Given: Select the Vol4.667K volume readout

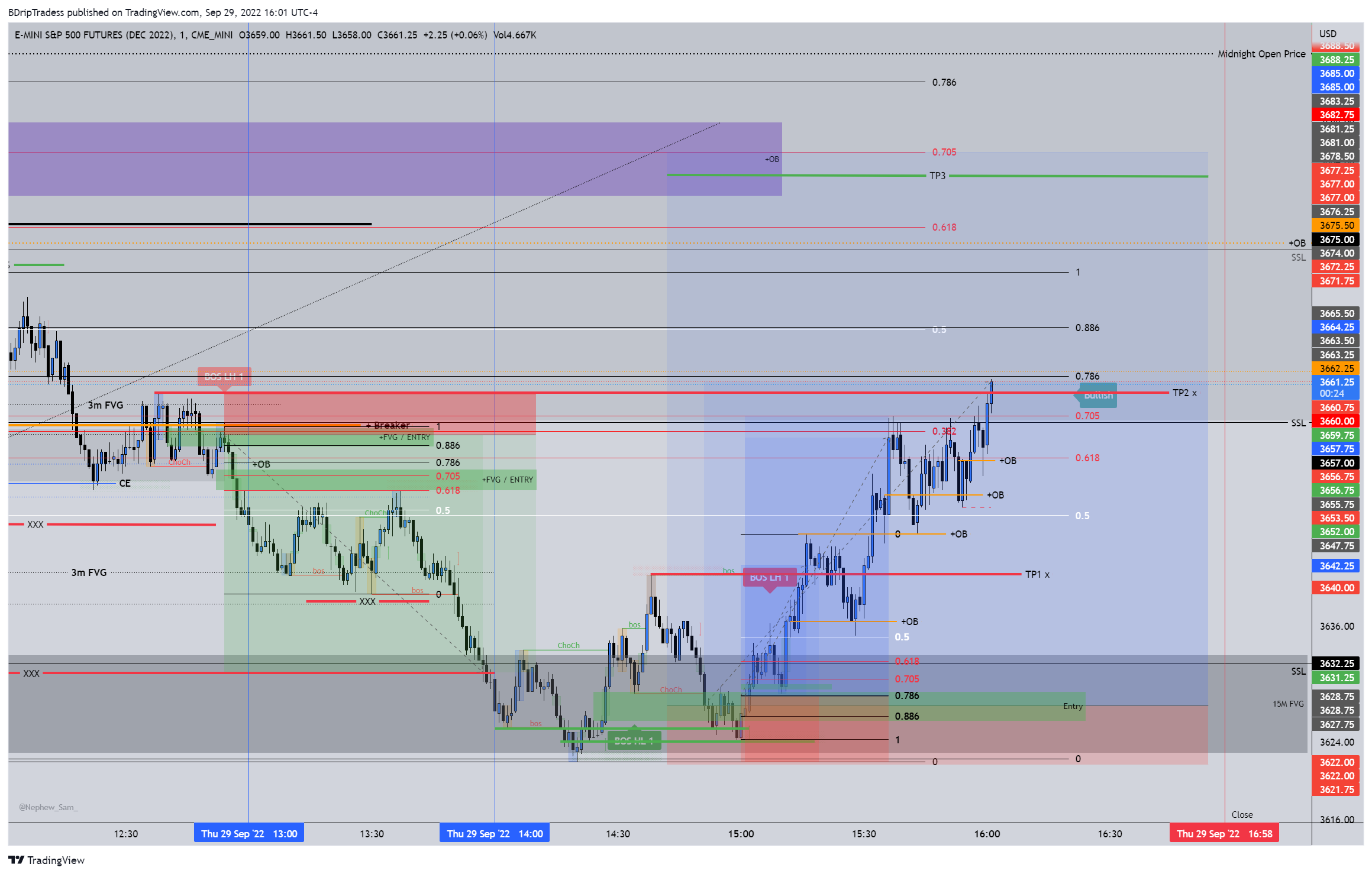Looking at the screenshot, I should click(515, 35).
